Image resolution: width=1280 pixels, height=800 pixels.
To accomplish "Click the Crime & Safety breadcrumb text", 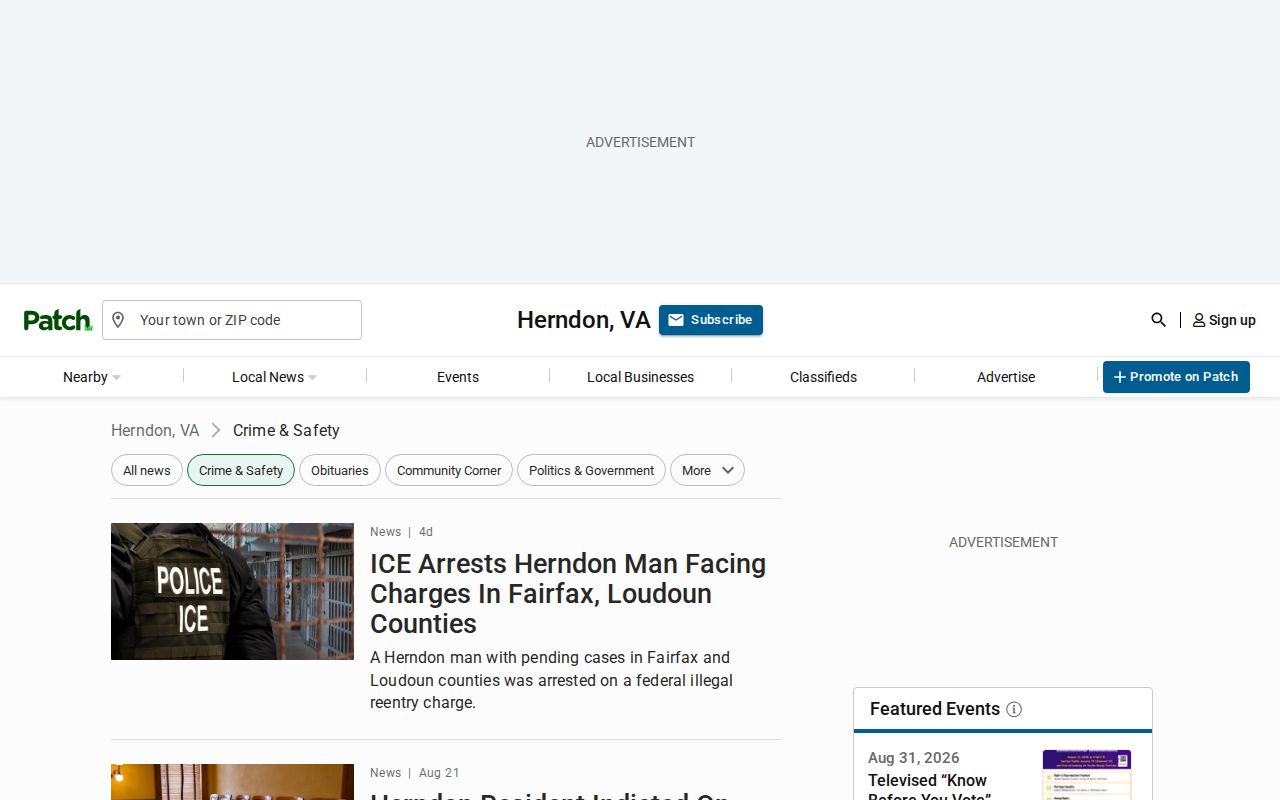I will tap(286, 430).
